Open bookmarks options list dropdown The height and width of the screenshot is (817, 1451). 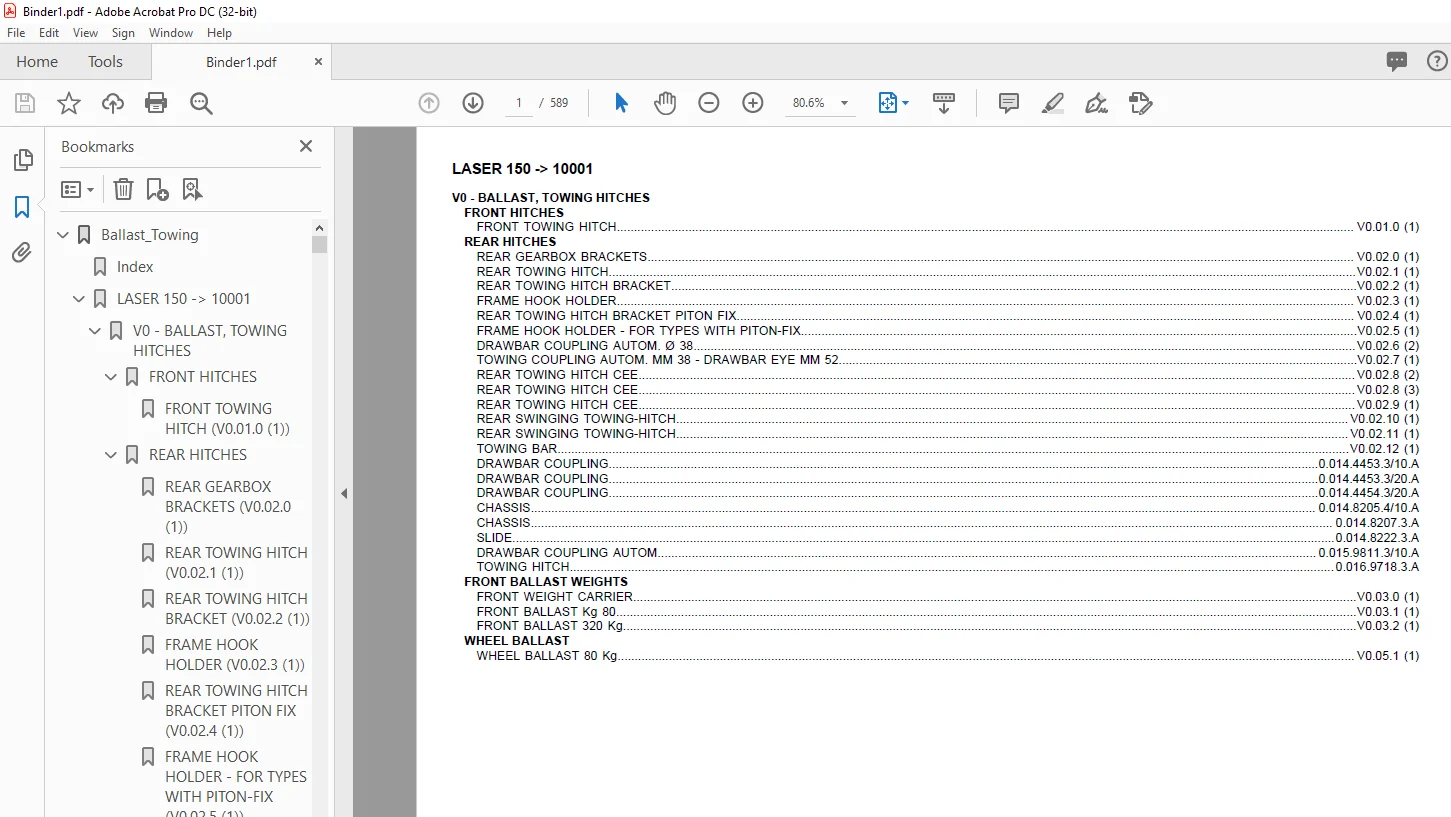(77, 189)
